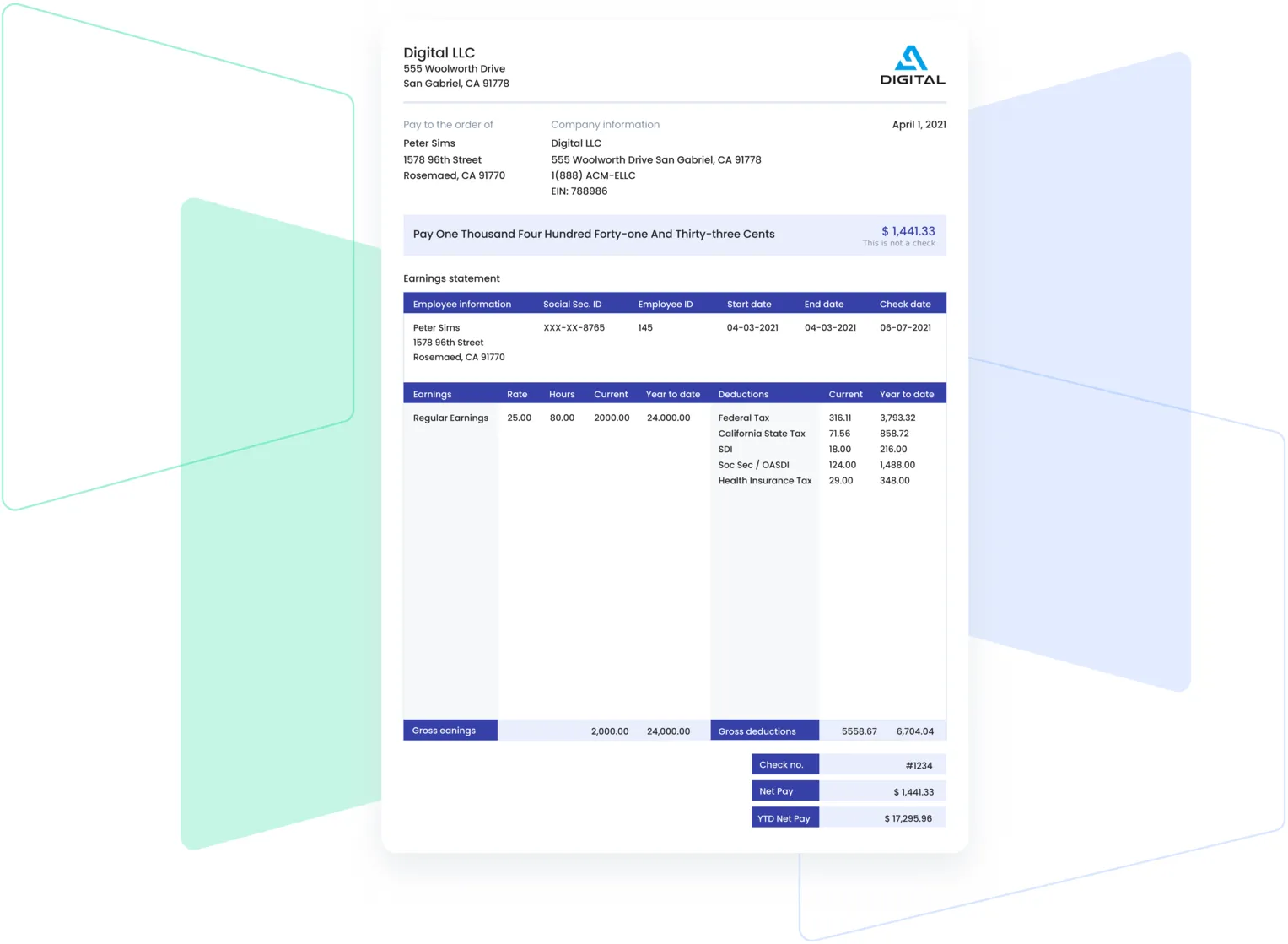Select SSN value 'XXX-XX-8765'
The height and width of the screenshot is (944, 1288).
pyautogui.click(x=574, y=328)
